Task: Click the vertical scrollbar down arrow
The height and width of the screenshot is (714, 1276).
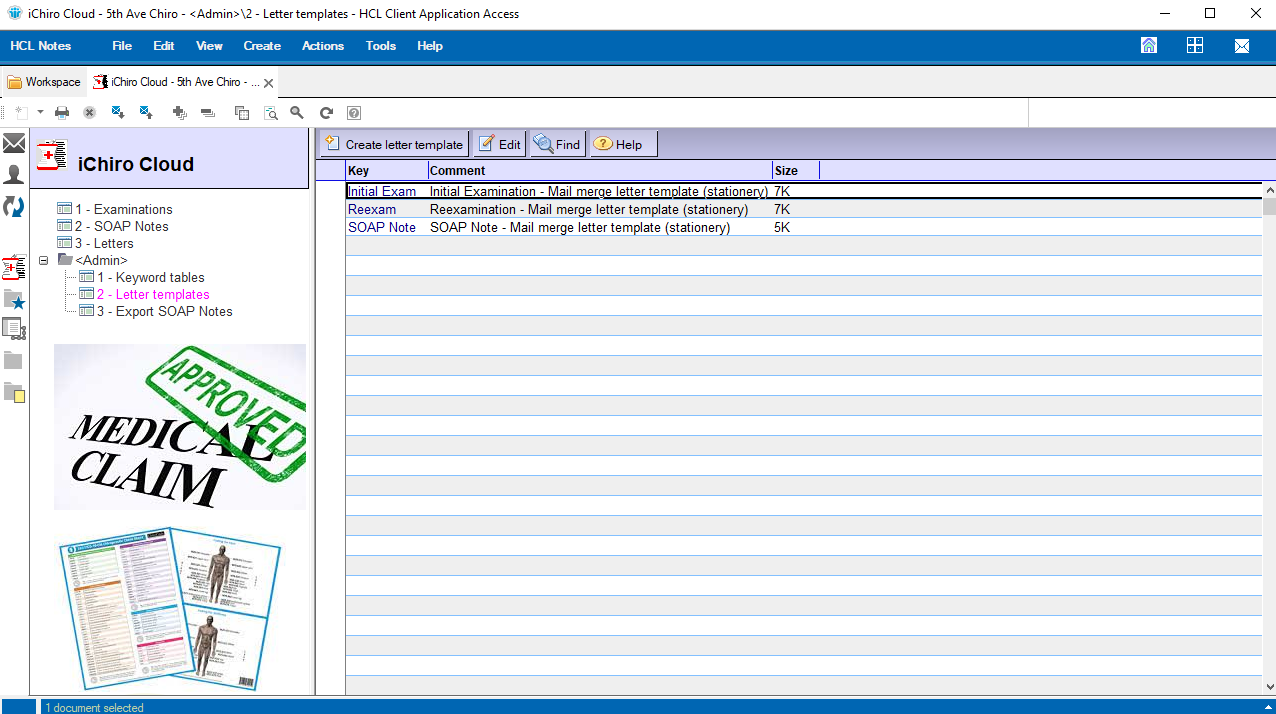Action: [1269, 687]
